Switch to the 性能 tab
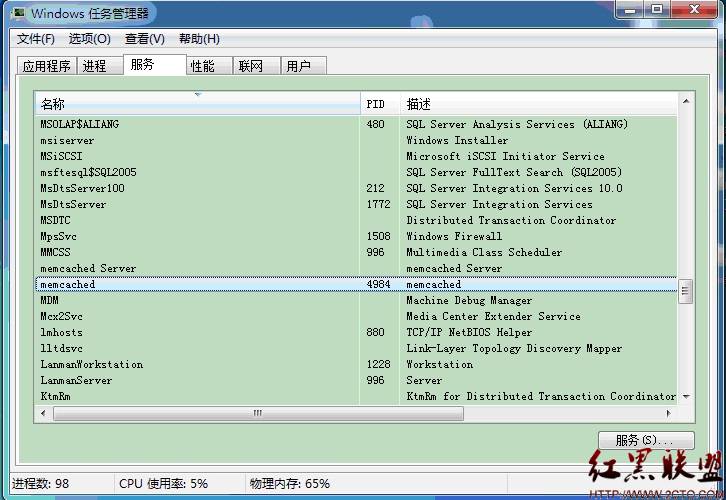This screenshot has width=726, height=500. 209,66
